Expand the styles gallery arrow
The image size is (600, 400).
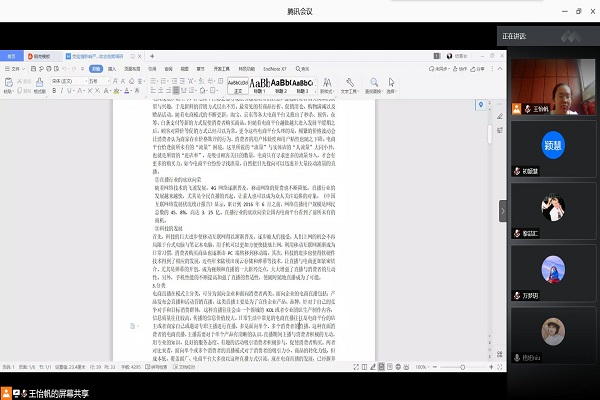316,91
